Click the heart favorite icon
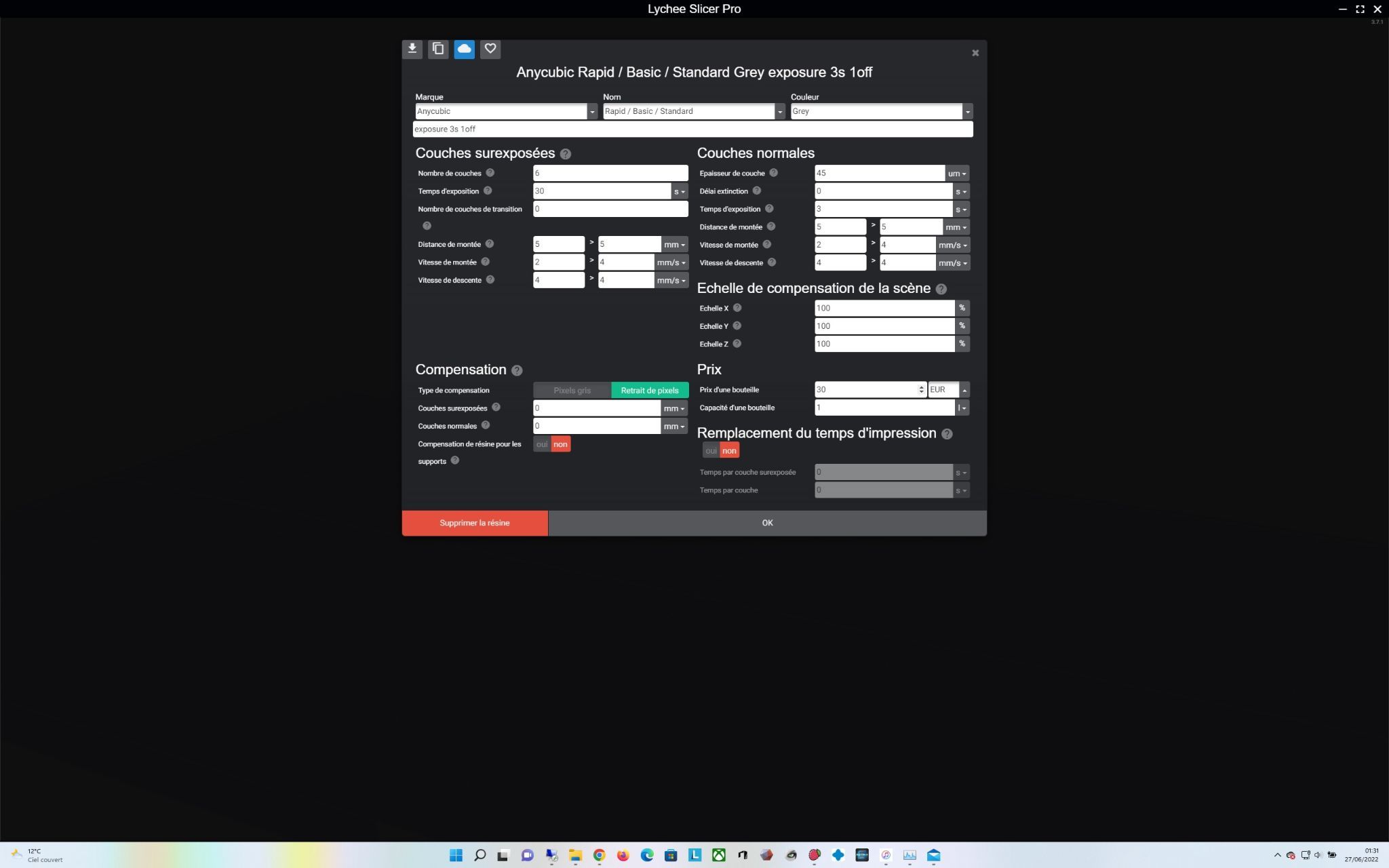This screenshot has width=1389, height=868. (490, 49)
